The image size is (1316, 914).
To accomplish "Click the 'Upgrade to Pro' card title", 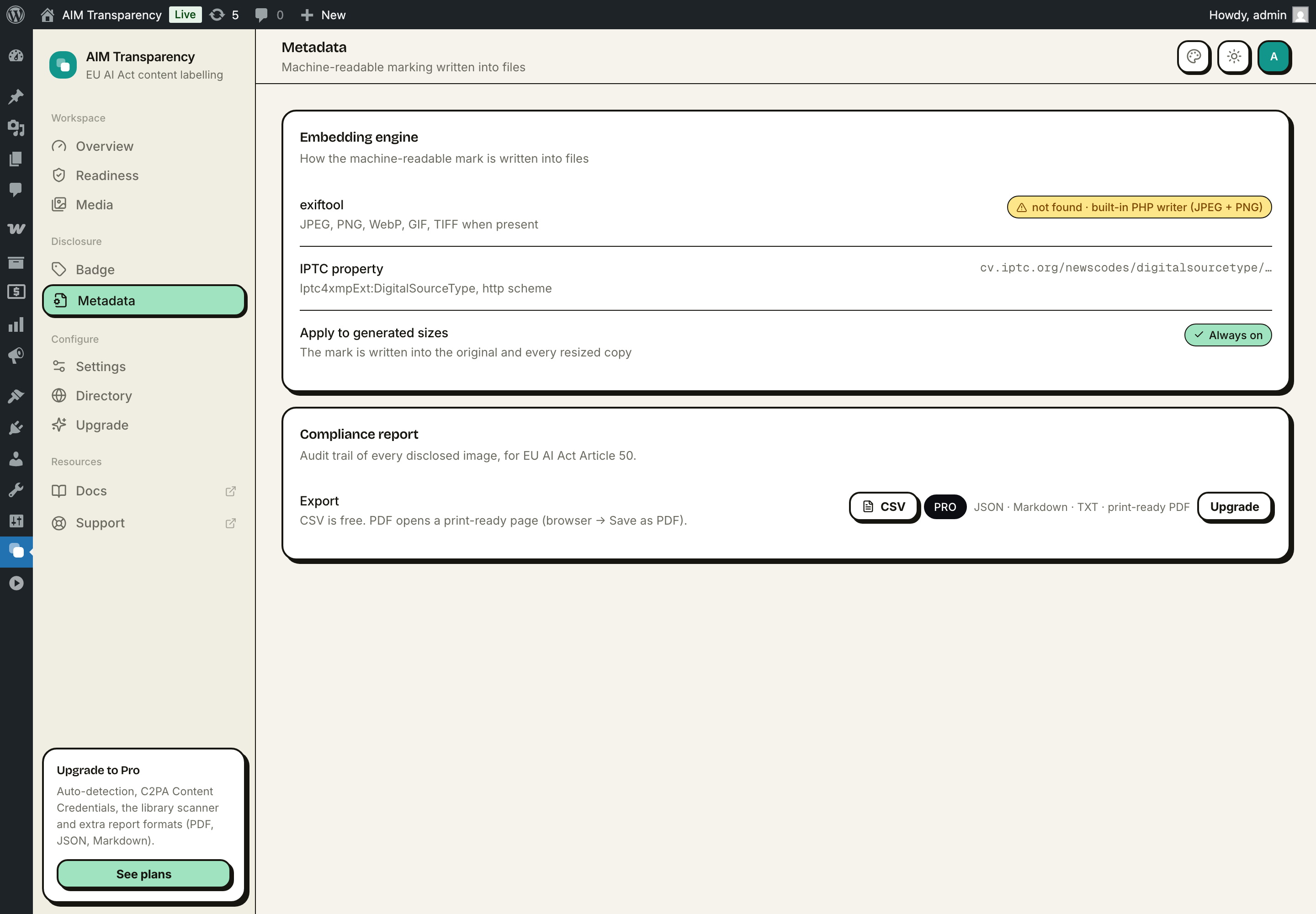I will pos(98,770).
